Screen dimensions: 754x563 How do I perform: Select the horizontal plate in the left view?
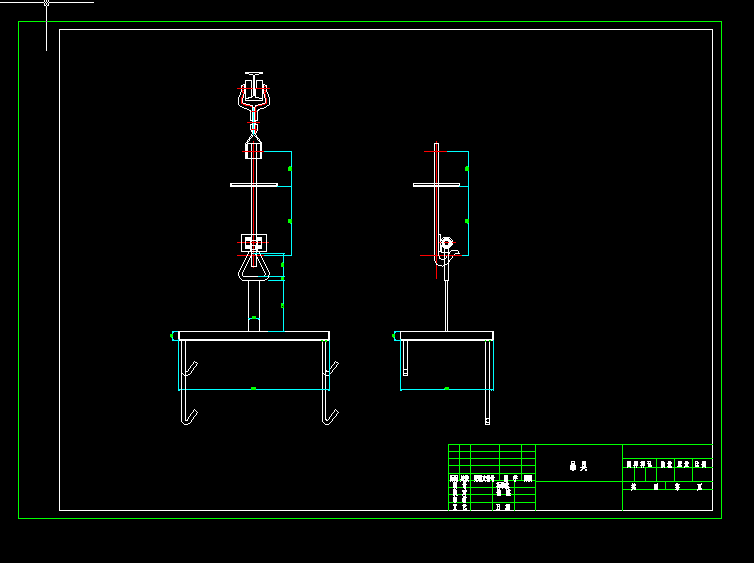point(254,185)
